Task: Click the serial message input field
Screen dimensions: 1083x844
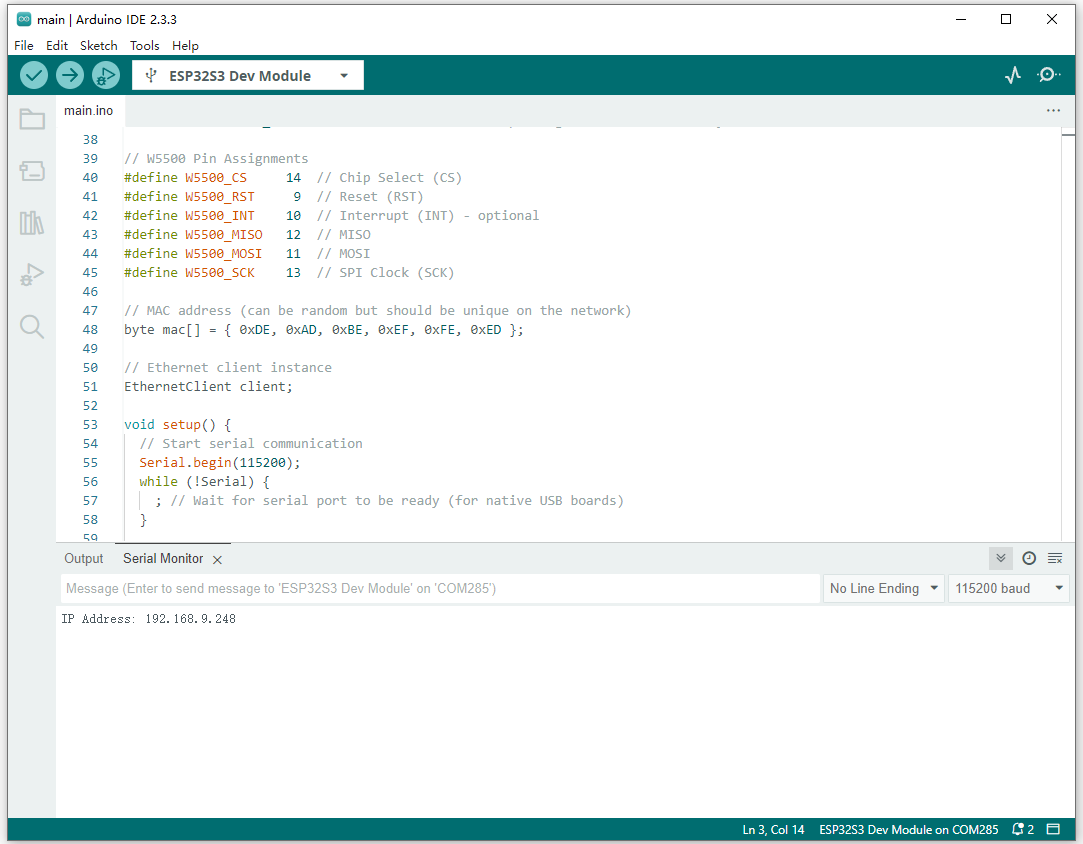Action: click(x=440, y=588)
